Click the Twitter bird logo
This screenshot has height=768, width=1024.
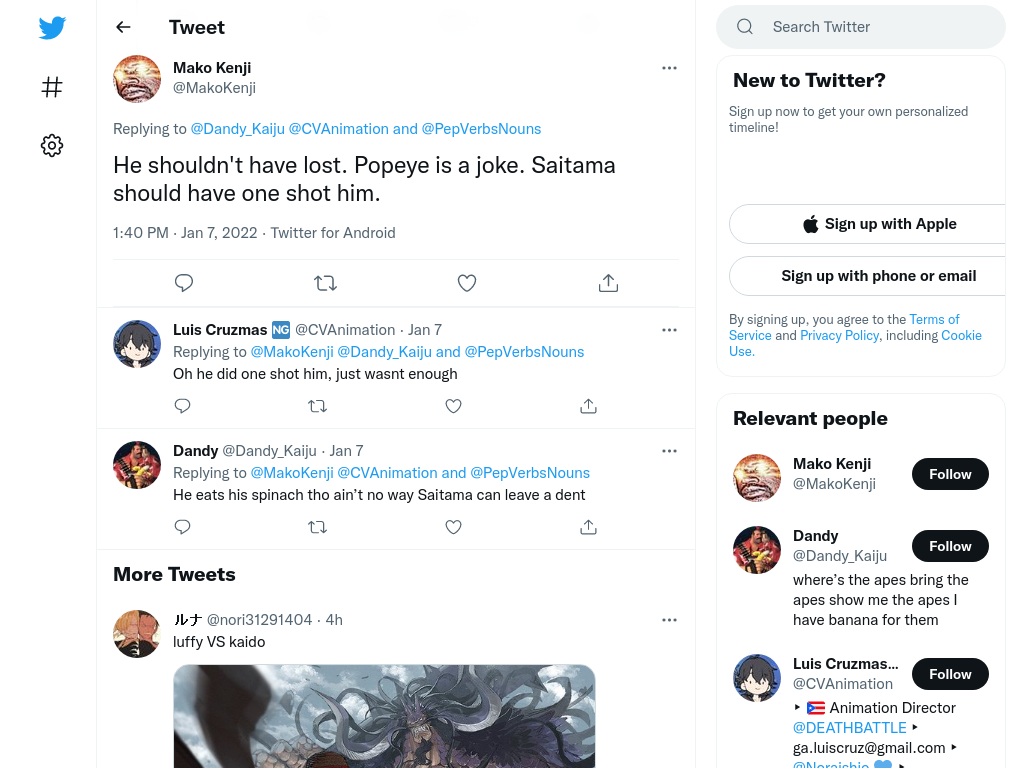(x=52, y=27)
